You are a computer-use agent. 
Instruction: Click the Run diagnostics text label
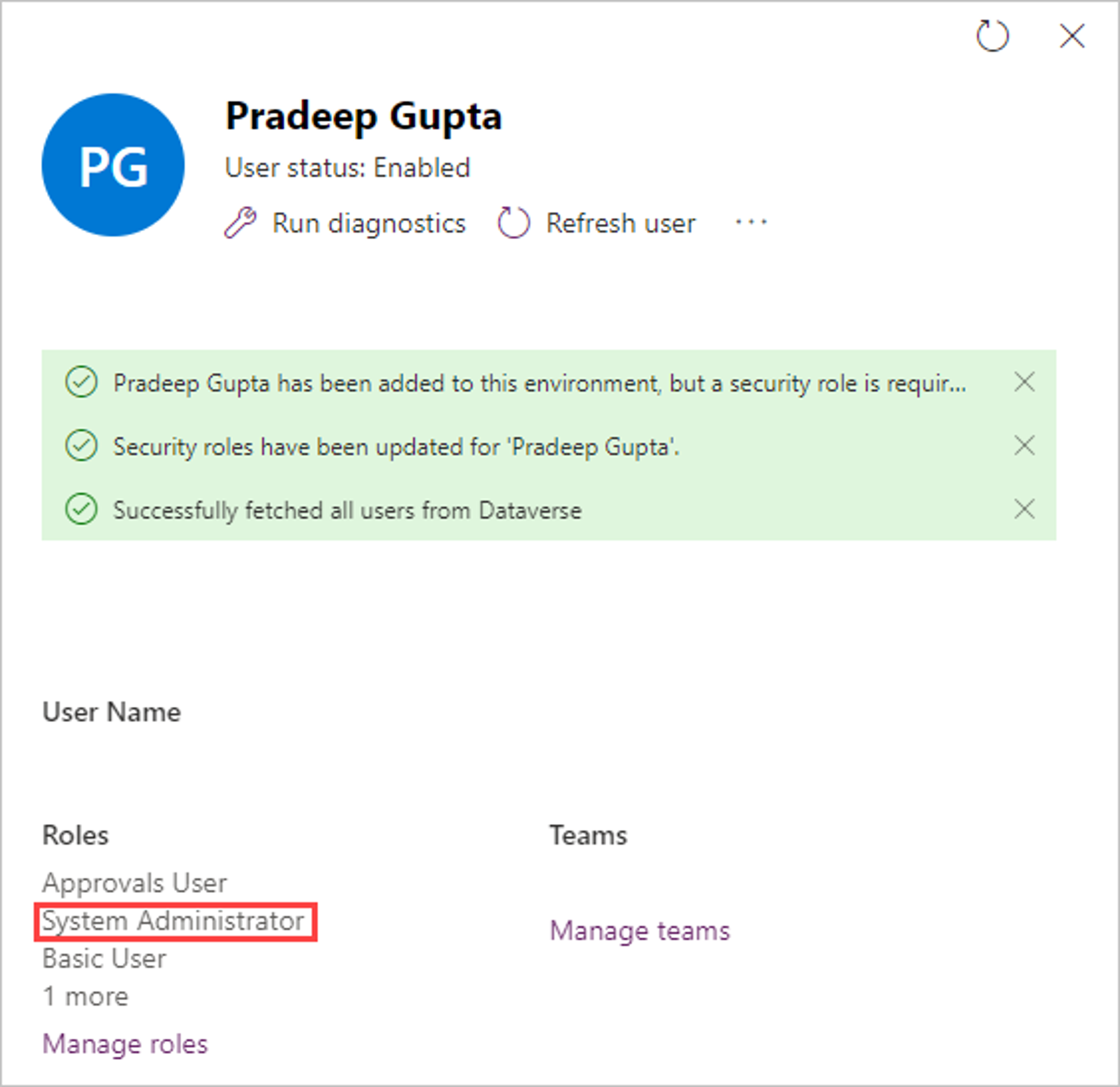(369, 223)
